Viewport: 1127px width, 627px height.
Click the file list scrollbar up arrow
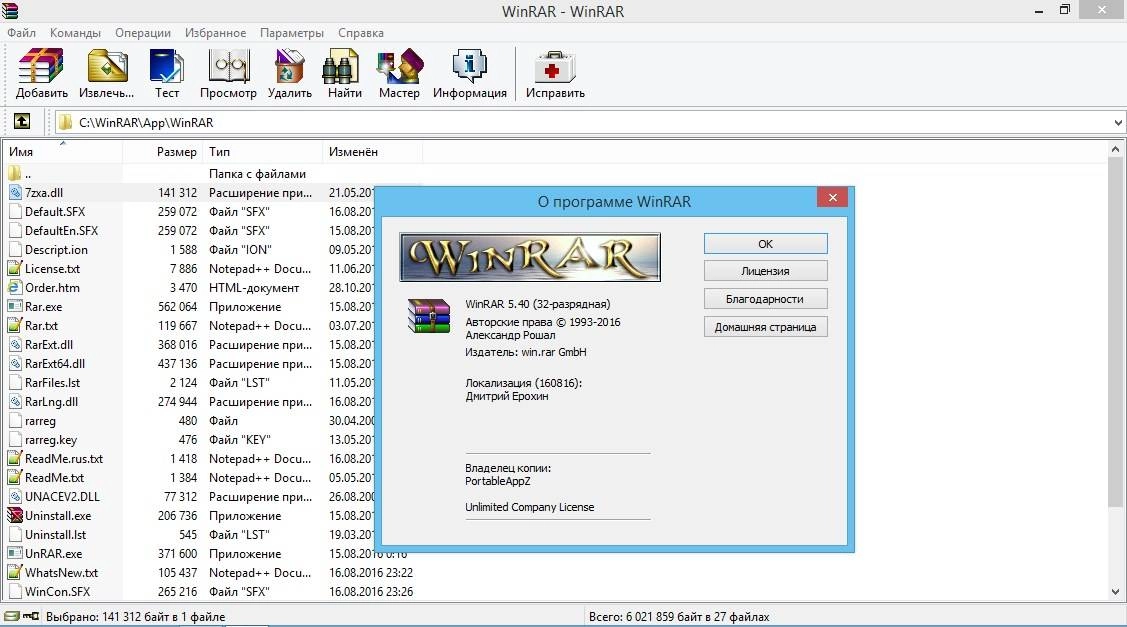pos(1116,150)
